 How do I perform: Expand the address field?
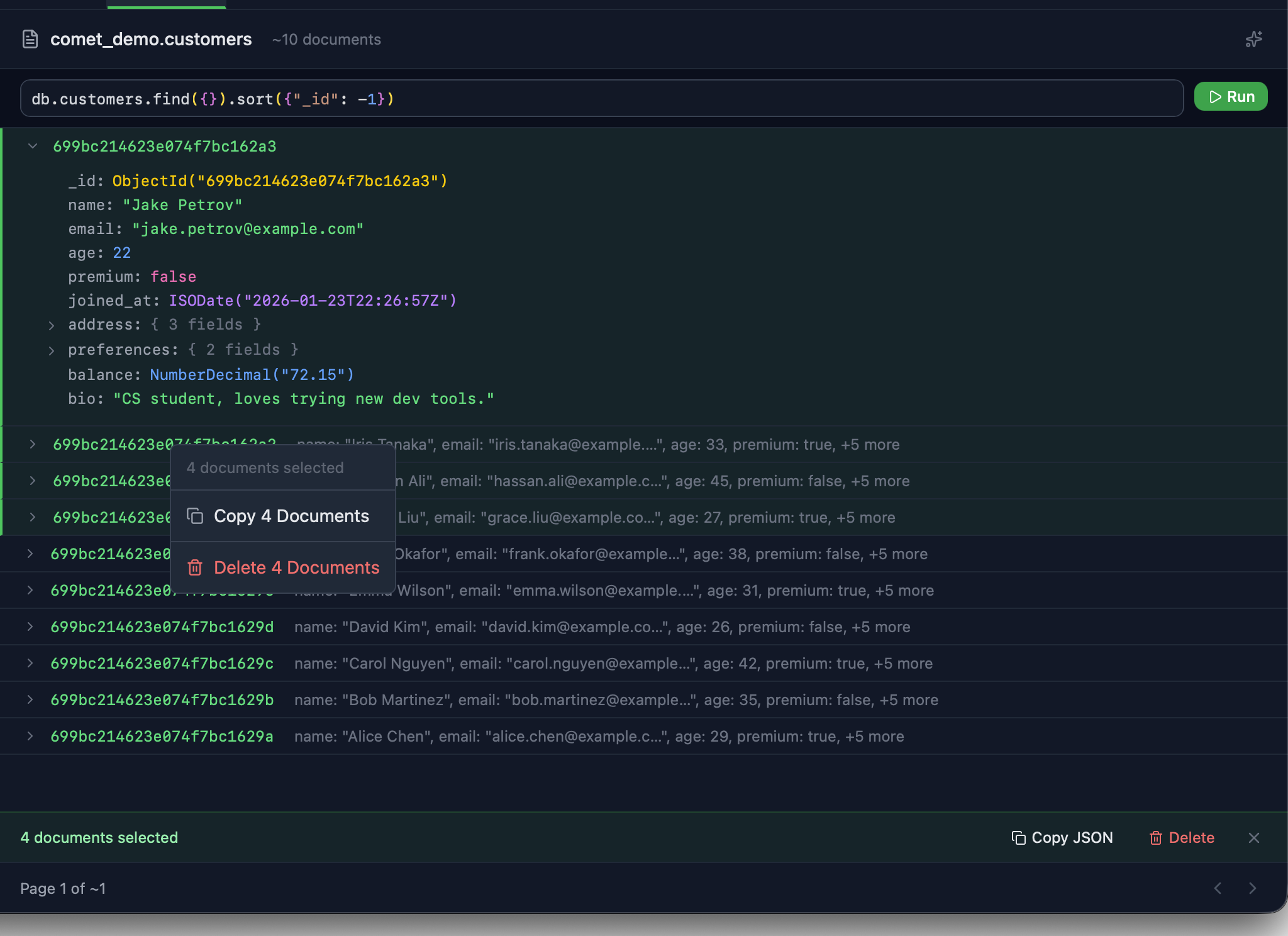52,325
